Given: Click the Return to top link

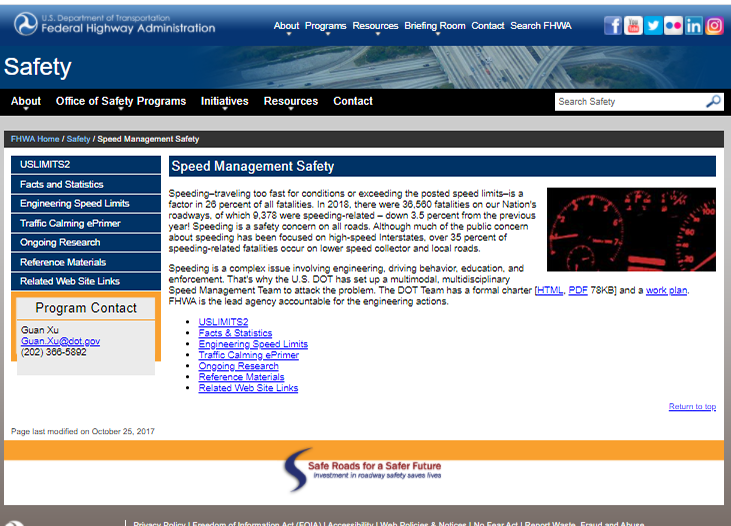Looking at the screenshot, I should [x=692, y=407].
